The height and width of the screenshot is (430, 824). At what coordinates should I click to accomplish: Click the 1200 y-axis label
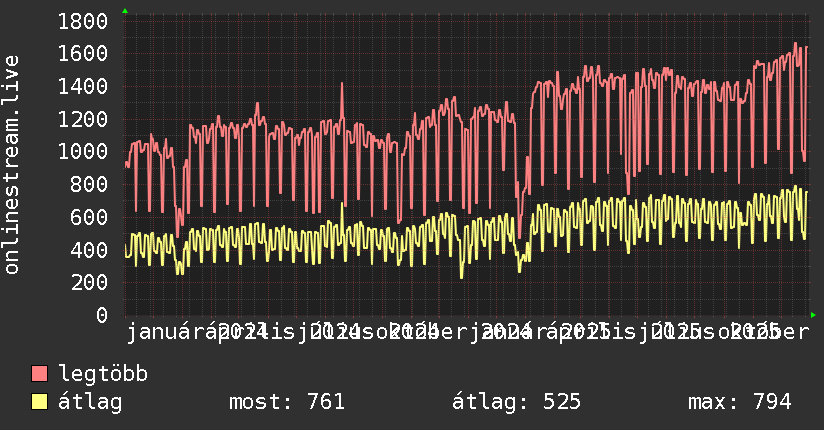click(x=83, y=119)
